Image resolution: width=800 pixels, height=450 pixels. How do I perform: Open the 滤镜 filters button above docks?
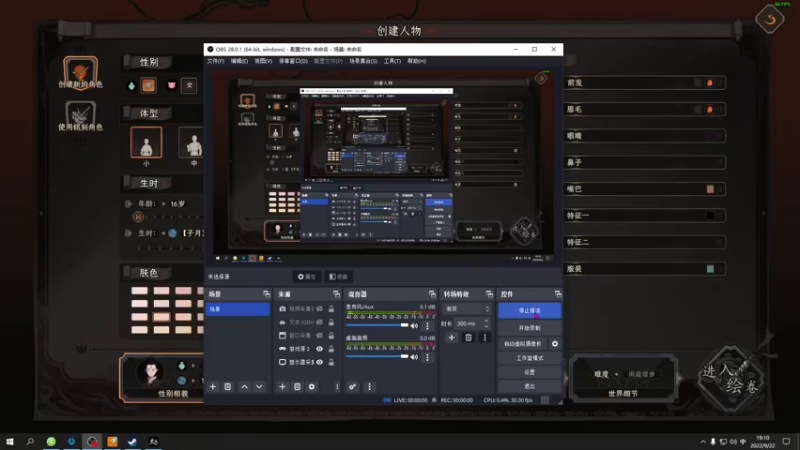coord(338,277)
